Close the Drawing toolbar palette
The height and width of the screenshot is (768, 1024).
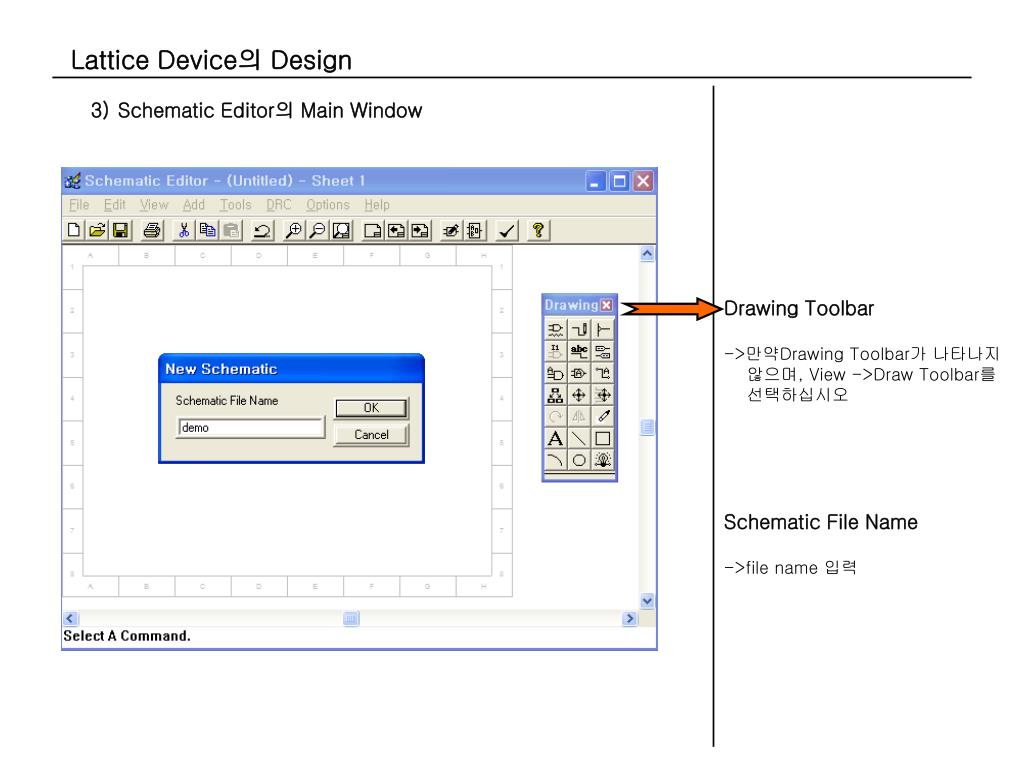(x=607, y=305)
